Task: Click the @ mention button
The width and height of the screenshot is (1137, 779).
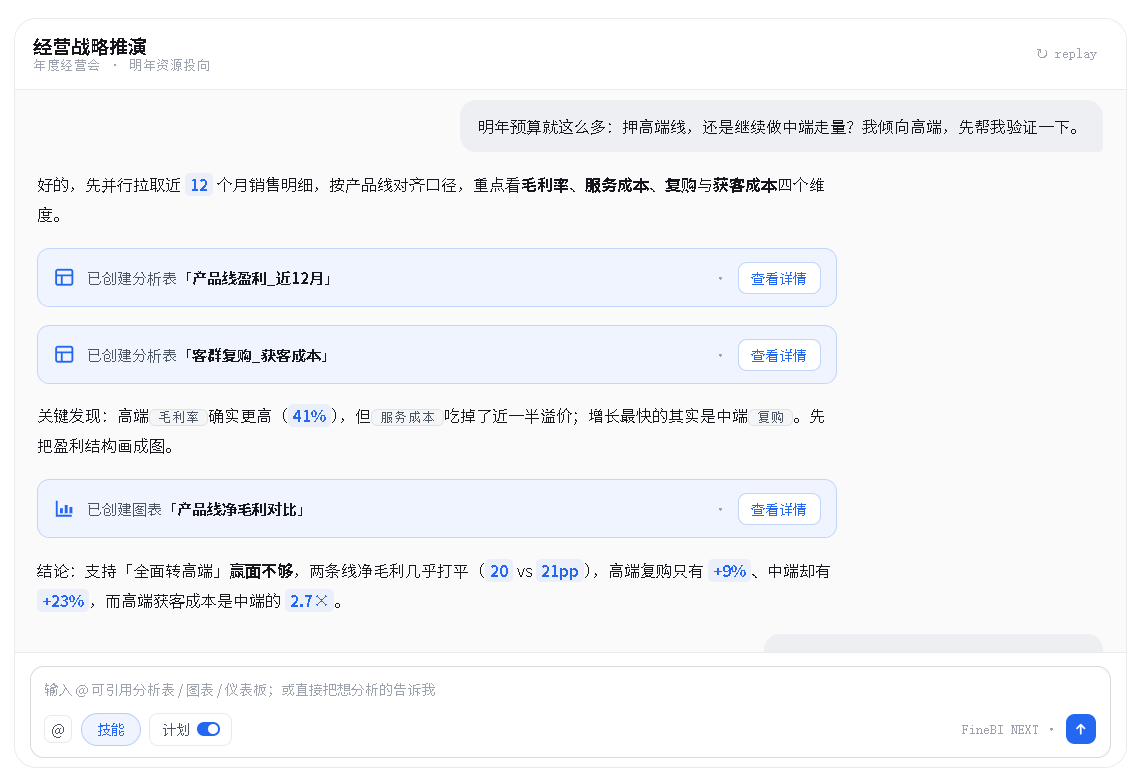Action: click(58, 730)
